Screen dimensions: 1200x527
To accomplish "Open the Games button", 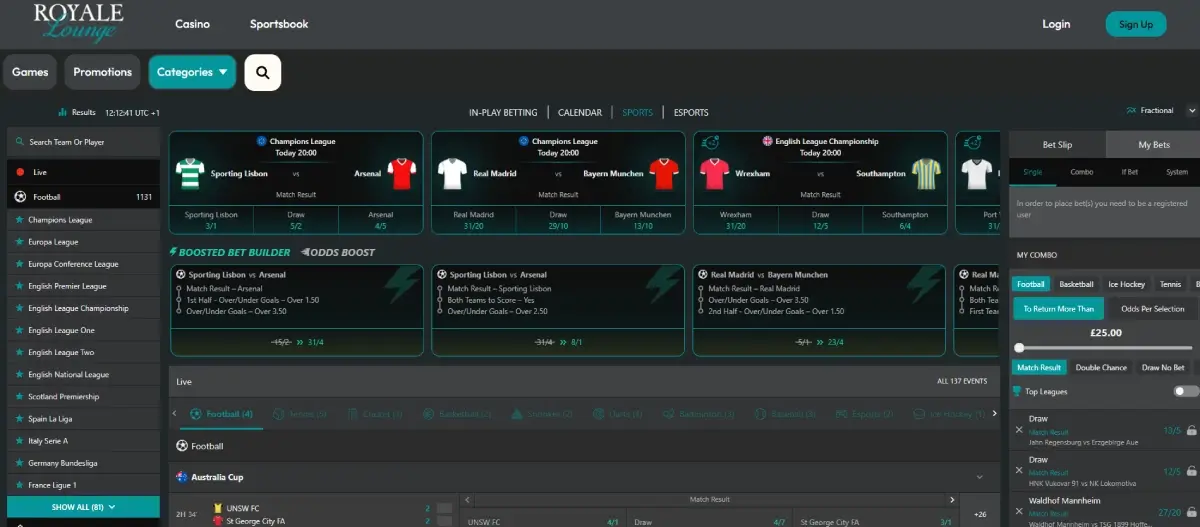I will 30,72.
